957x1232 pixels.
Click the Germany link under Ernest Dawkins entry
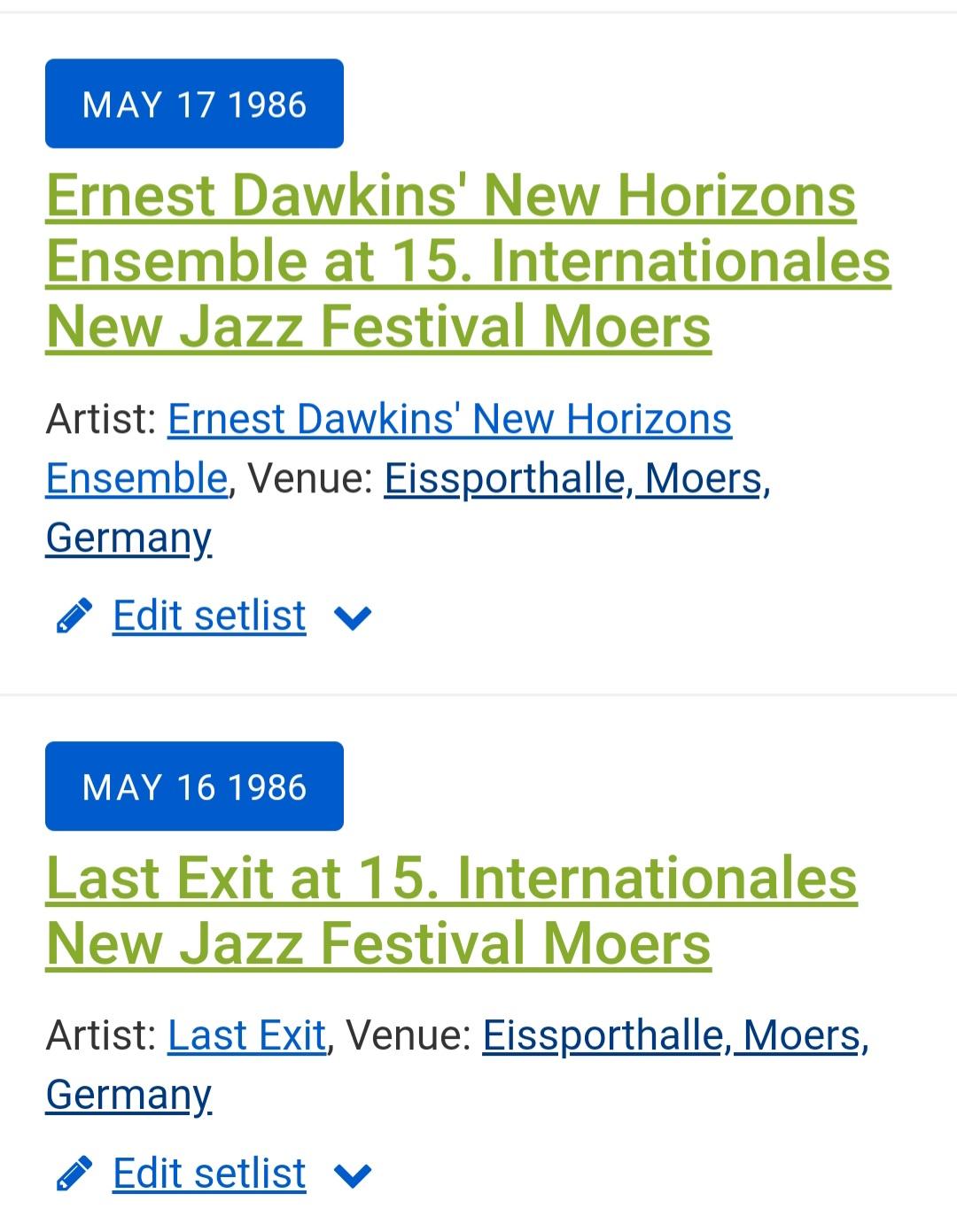pyautogui.click(x=128, y=538)
